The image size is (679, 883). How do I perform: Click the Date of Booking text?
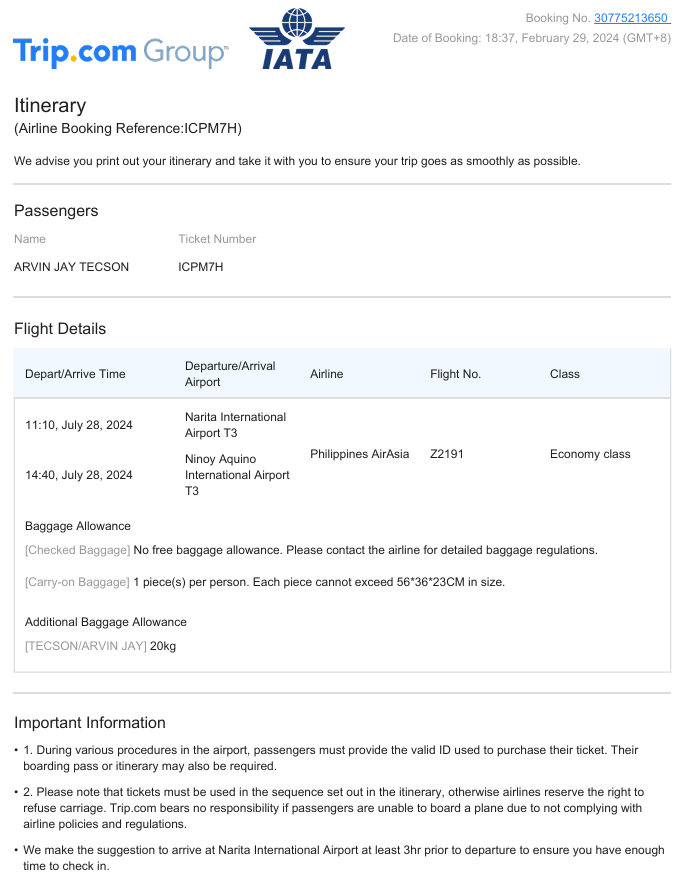531,38
